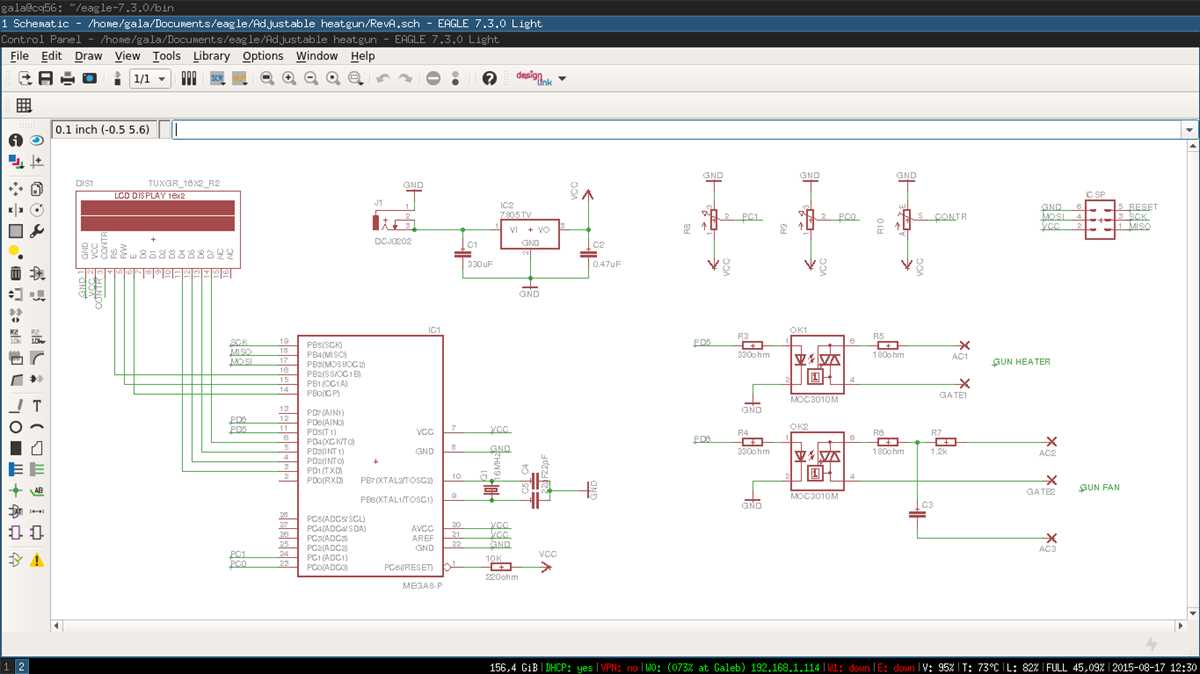Viewport: 1200px width, 674px height.
Task: Select the Value tool
Action: coord(37,335)
